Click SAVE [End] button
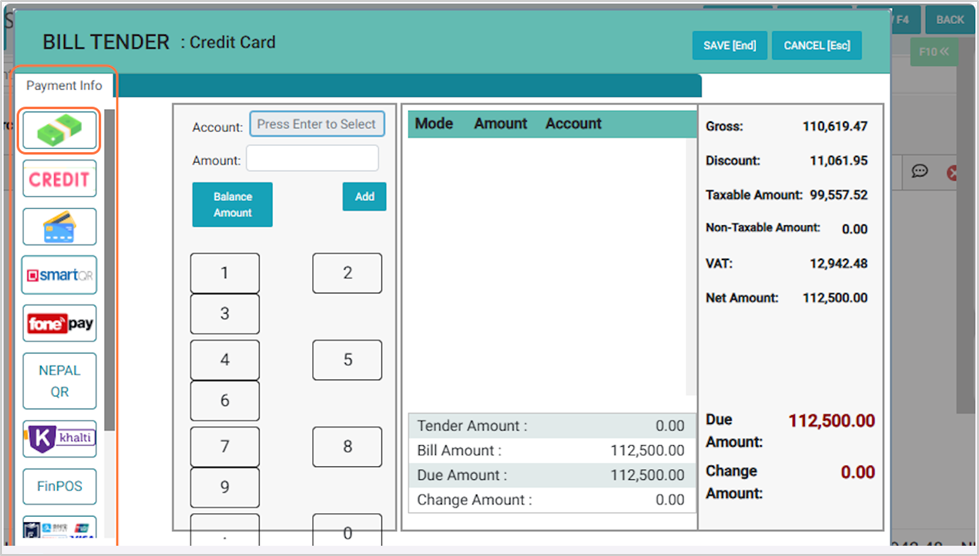979x556 pixels. pos(729,46)
